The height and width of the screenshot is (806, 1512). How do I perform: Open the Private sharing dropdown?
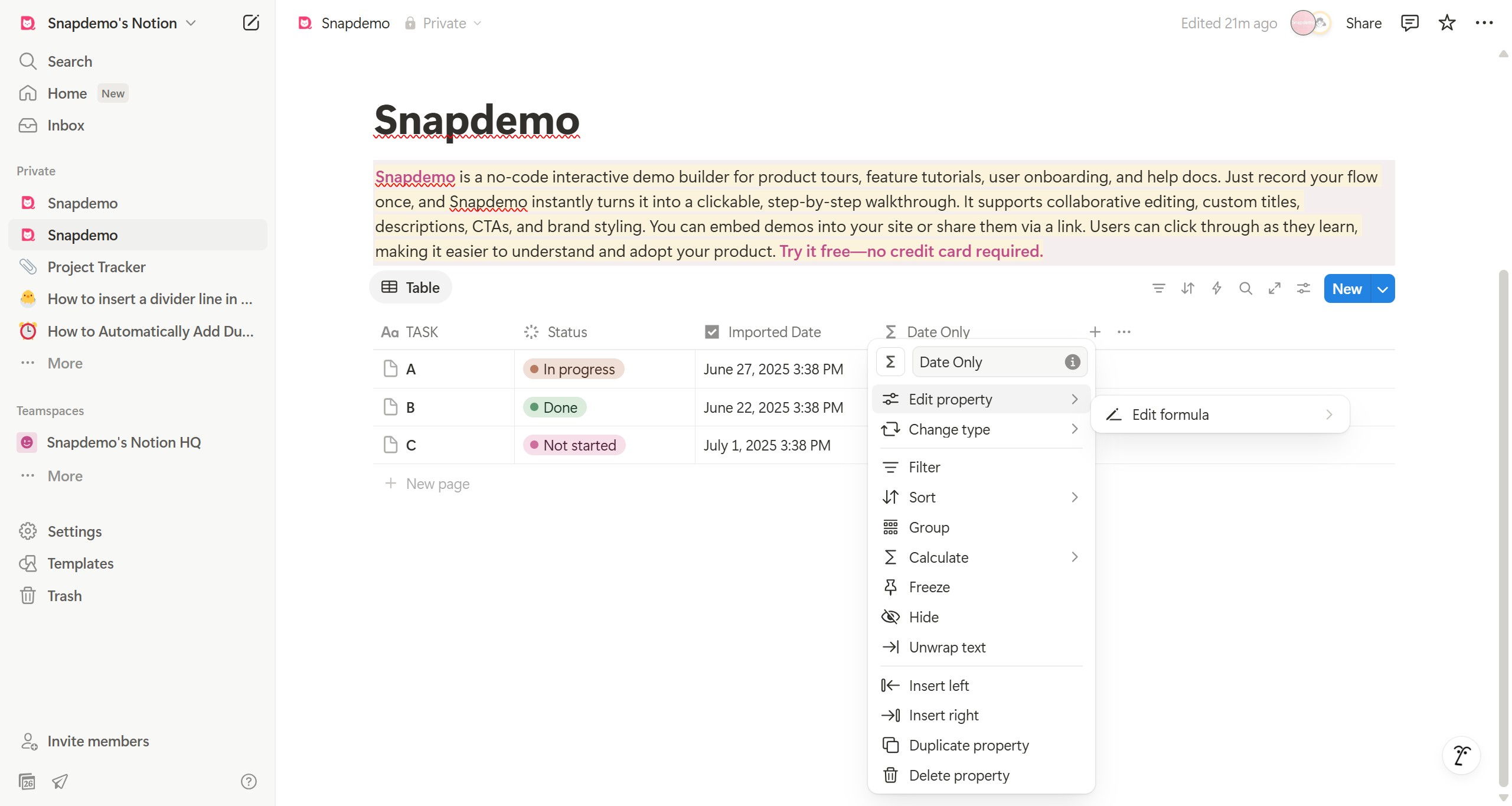click(x=443, y=23)
